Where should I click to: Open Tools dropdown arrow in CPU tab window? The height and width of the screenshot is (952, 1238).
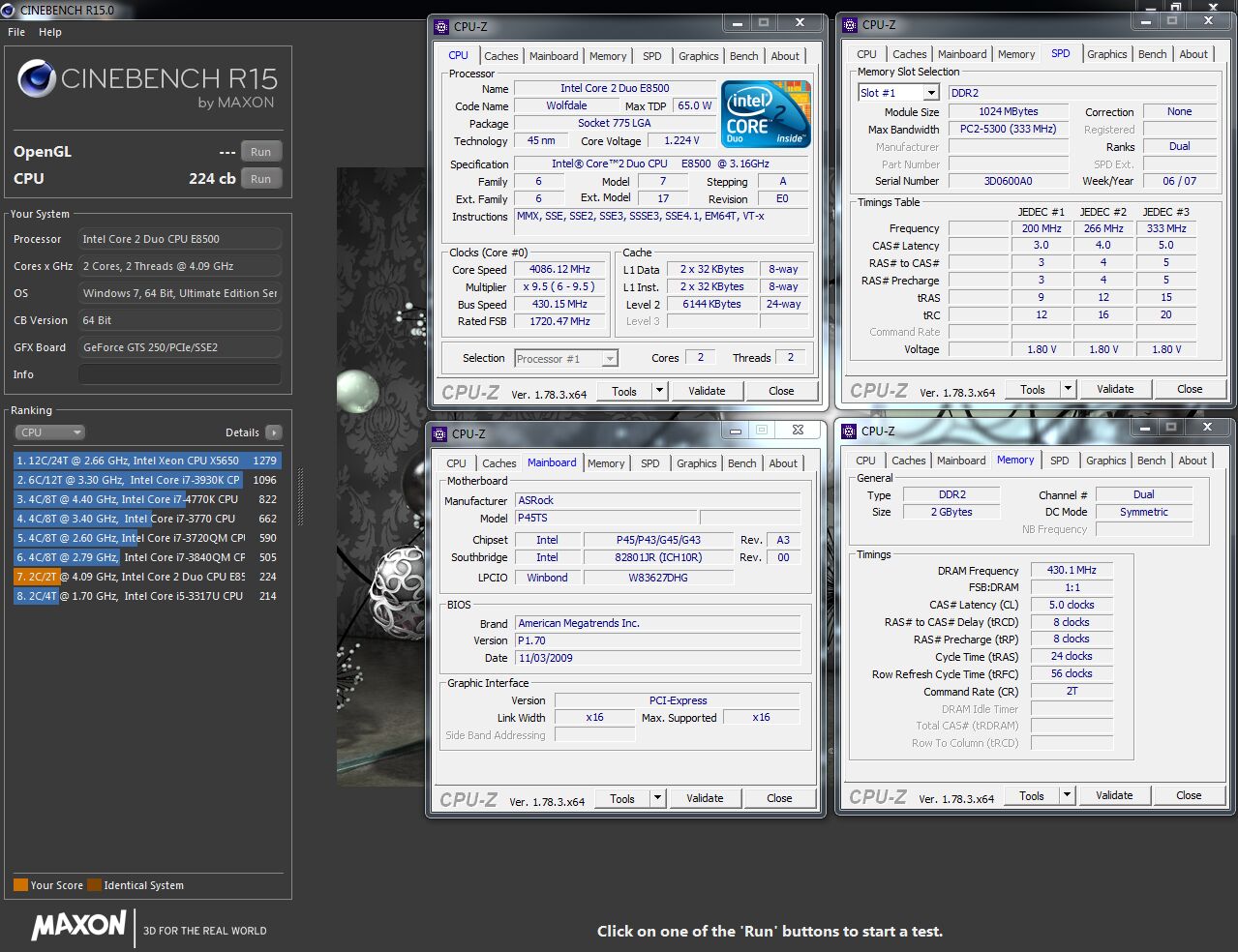pyautogui.click(x=659, y=391)
